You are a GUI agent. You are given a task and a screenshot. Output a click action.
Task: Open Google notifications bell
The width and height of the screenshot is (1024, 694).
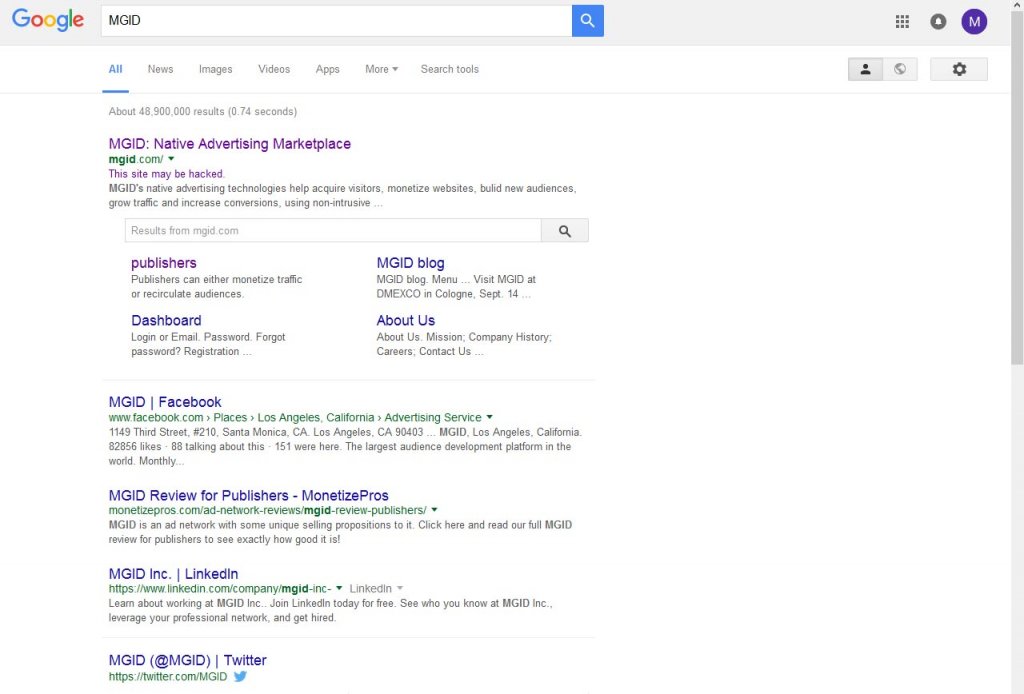(x=938, y=22)
